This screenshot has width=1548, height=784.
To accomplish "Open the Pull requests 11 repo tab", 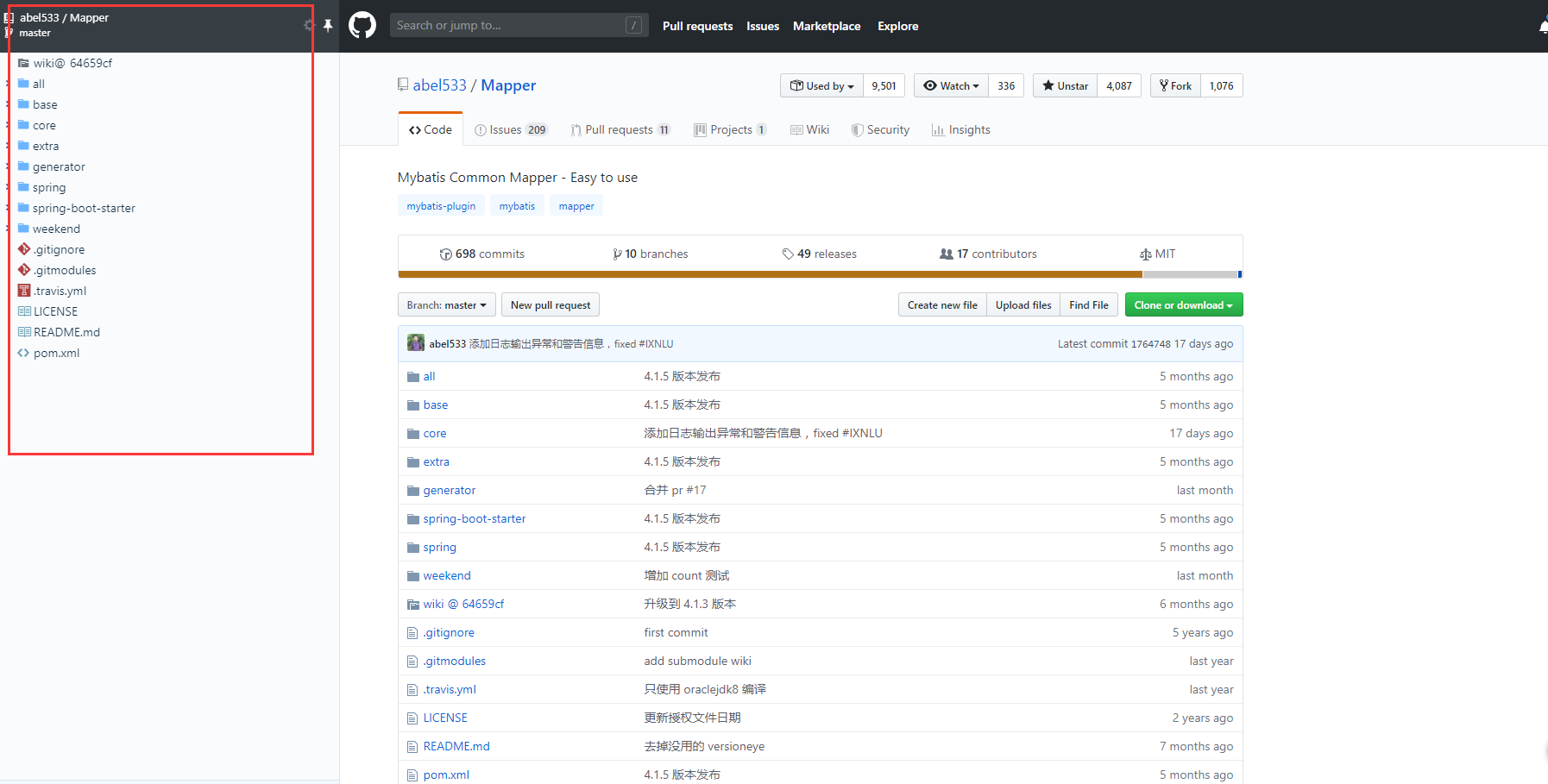I will click(x=620, y=130).
